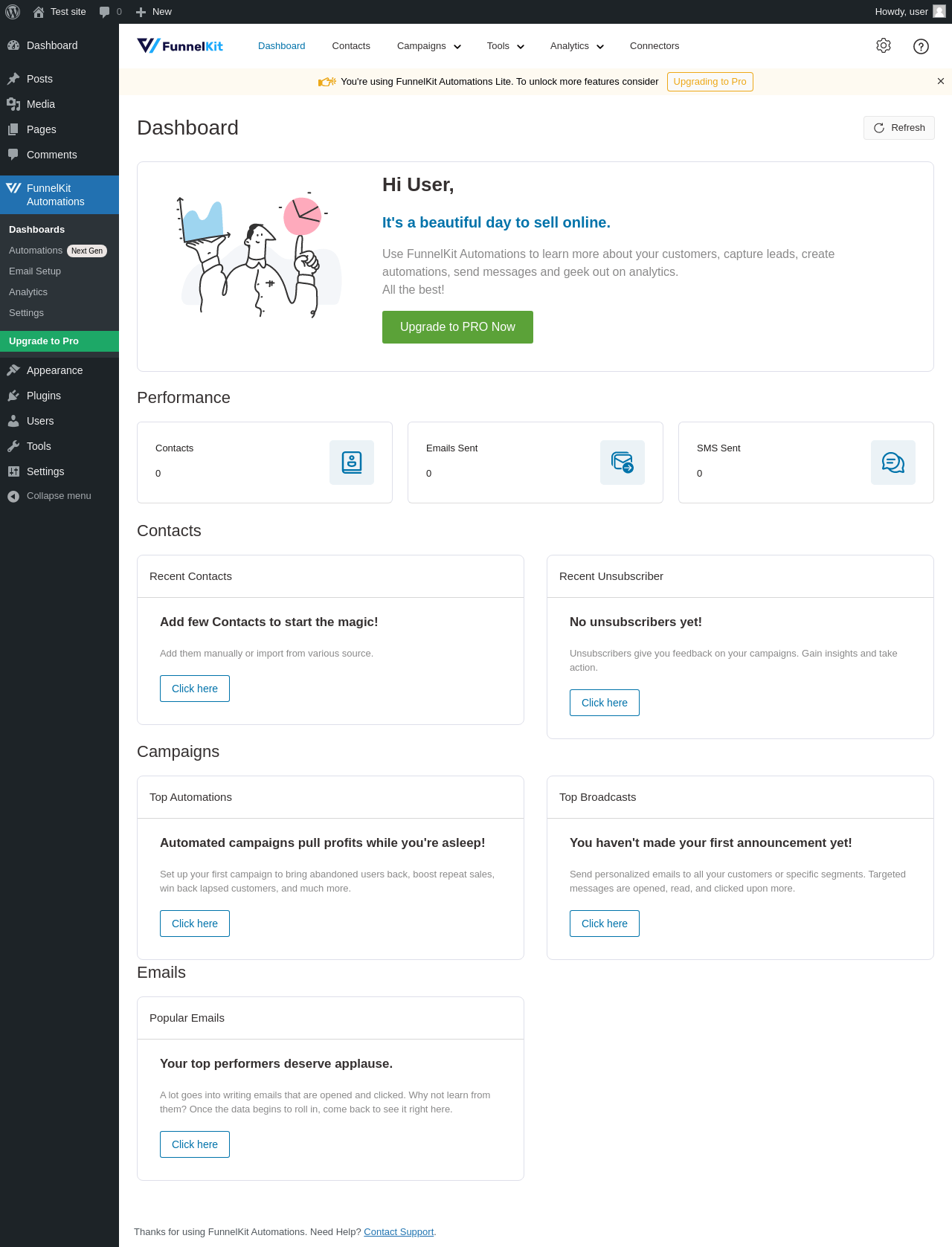This screenshot has width=952, height=1247.
Task: Select Dashboards in FunnelKit submenu
Action: 59,230
